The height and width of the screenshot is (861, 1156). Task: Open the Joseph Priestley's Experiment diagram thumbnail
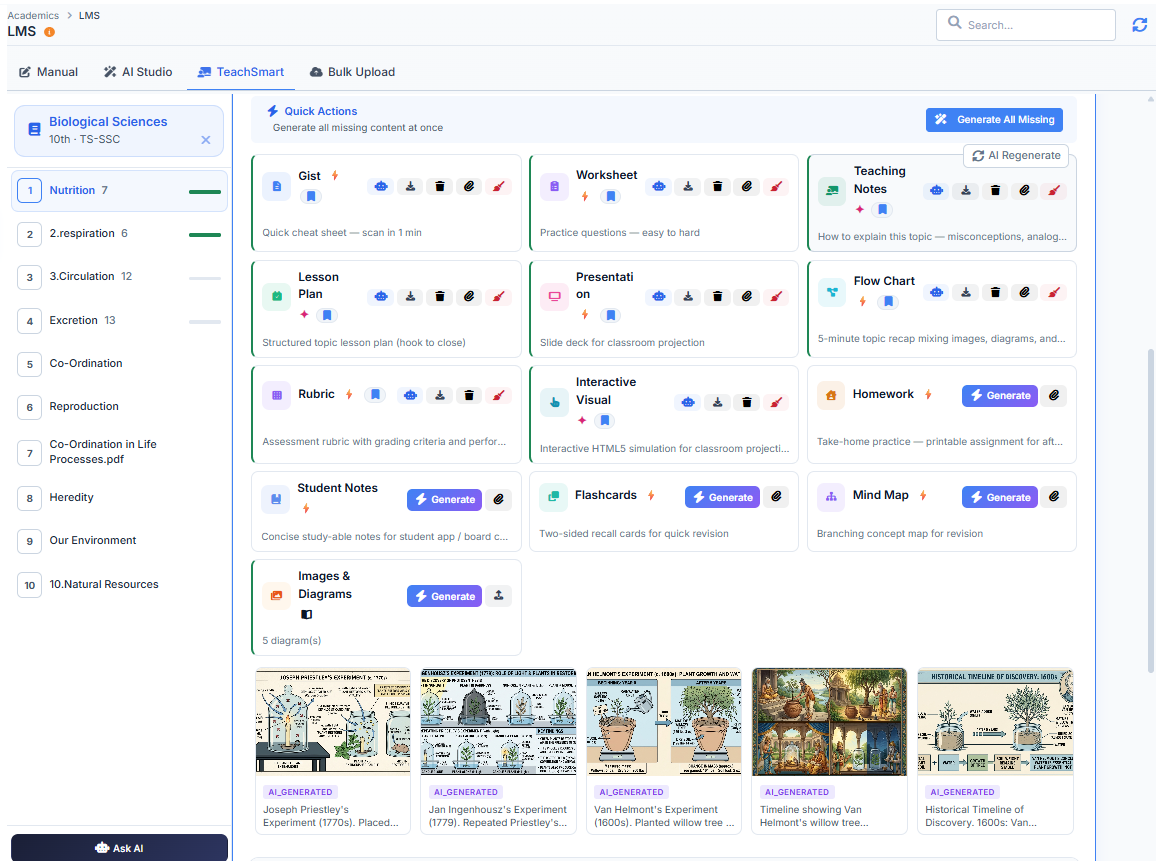tap(332, 722)
